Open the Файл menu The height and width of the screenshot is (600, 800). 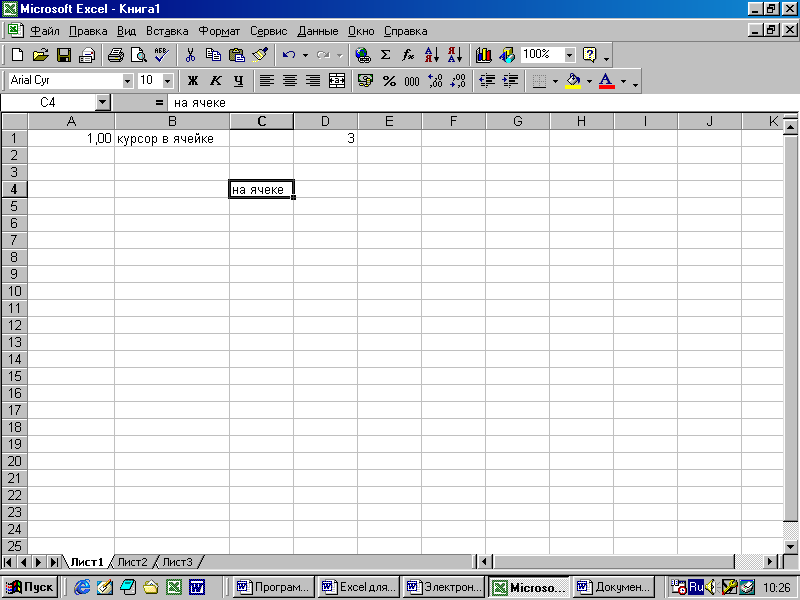coord(45,31)
